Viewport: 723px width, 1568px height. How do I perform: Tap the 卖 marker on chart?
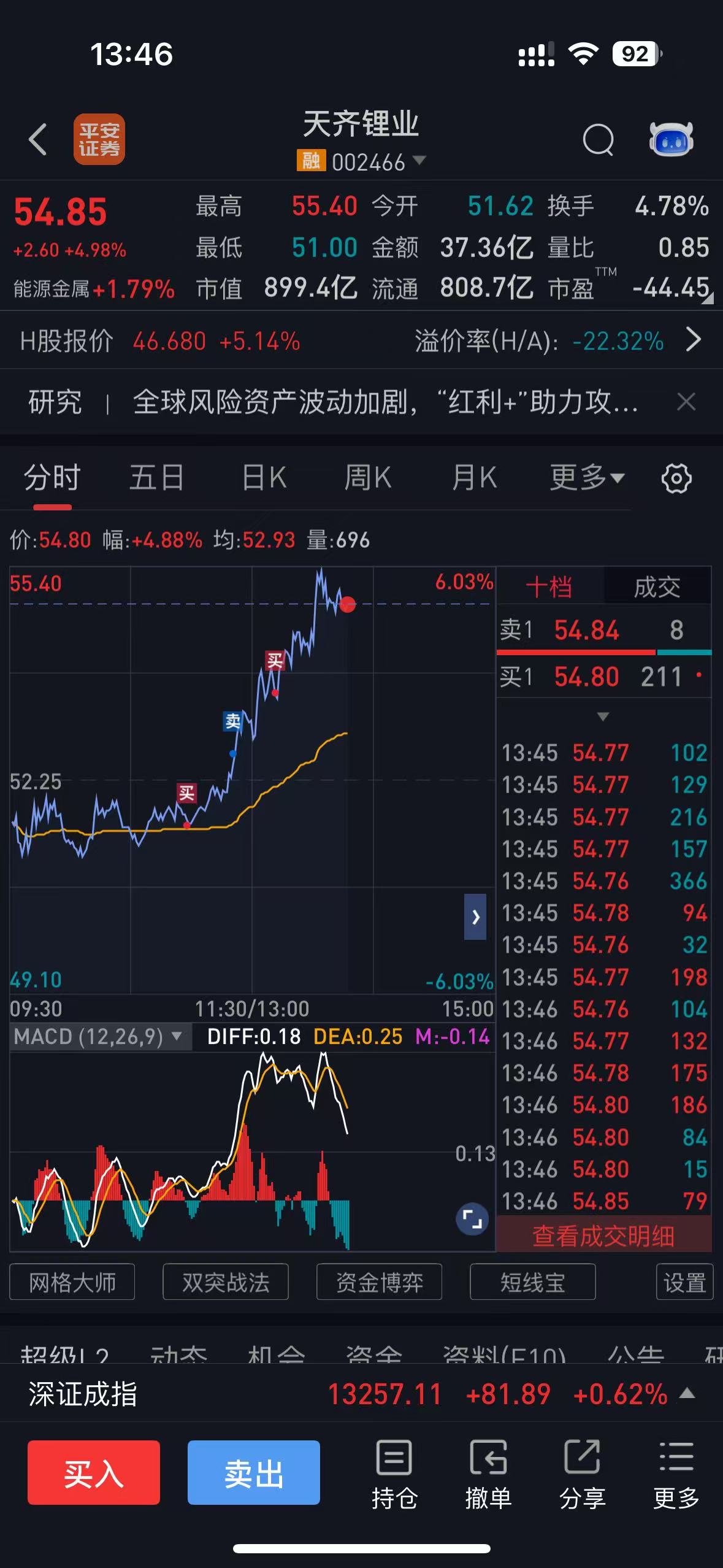[232, 721]
